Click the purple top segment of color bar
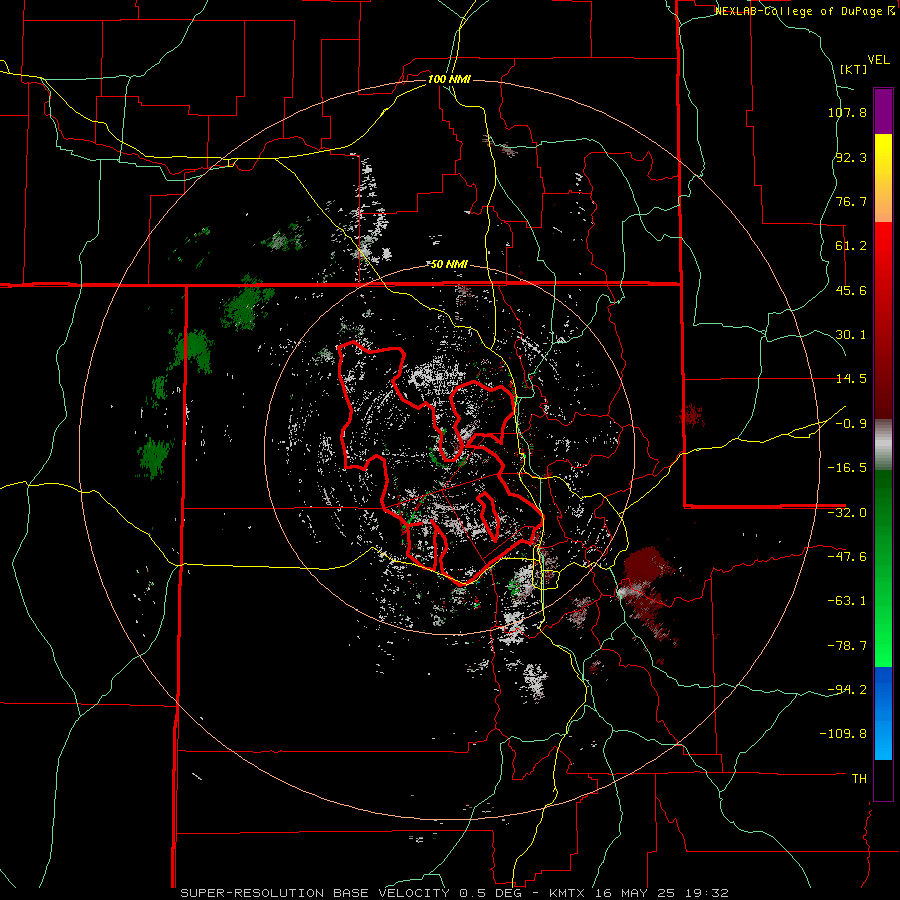This screenshot has height=900, width=900. click(x=883, y=111)
